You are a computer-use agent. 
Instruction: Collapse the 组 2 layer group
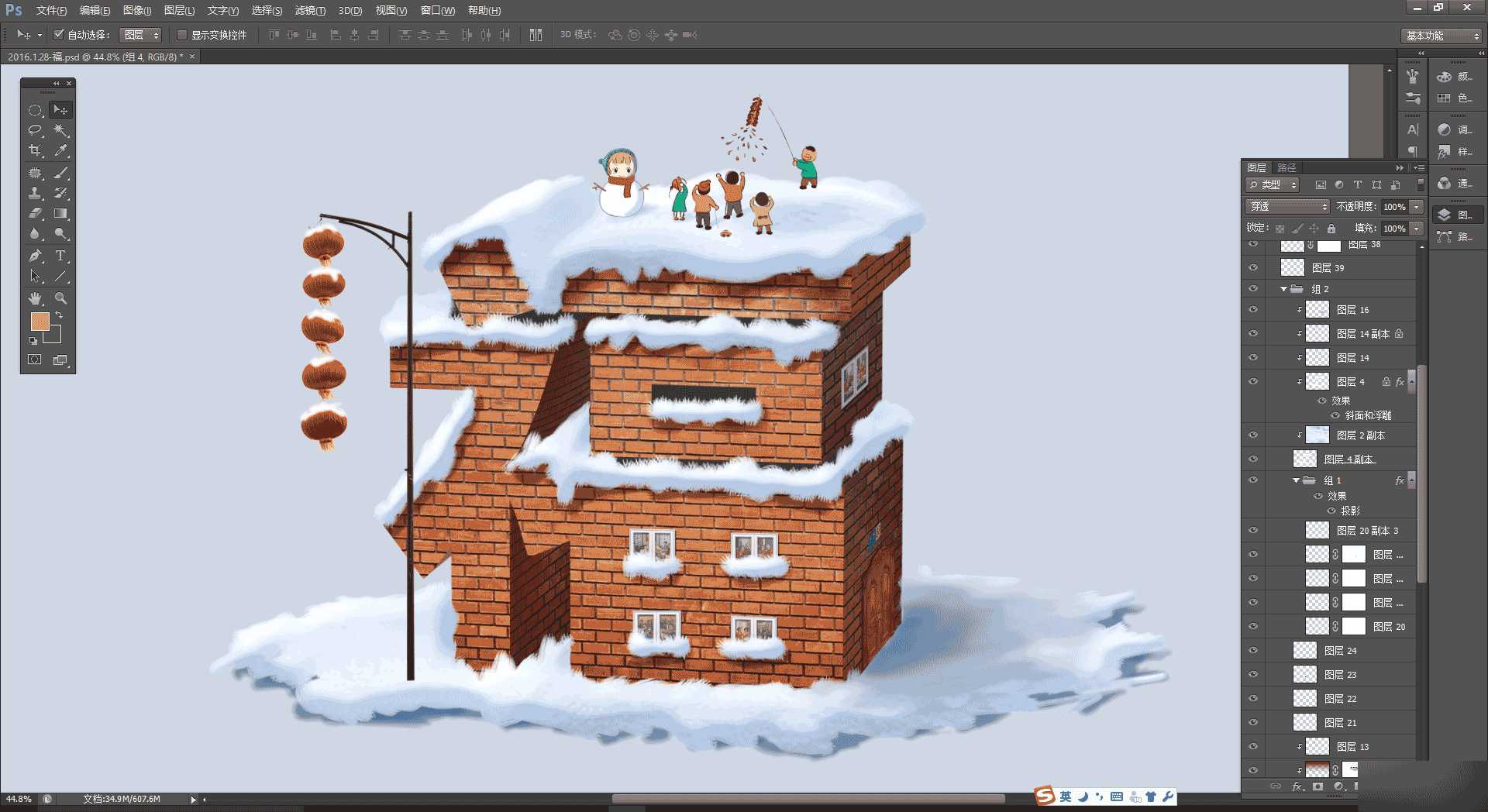tap(1284, 289)
